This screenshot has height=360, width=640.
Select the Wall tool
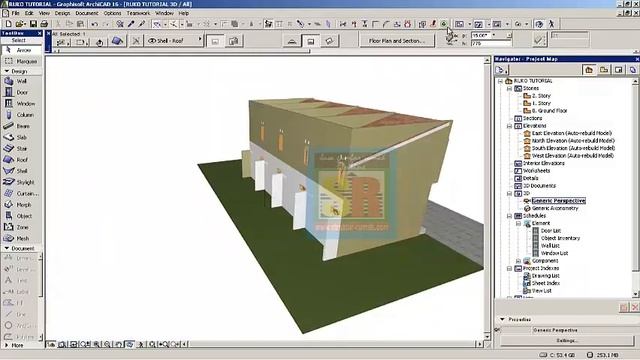point(21,81)
